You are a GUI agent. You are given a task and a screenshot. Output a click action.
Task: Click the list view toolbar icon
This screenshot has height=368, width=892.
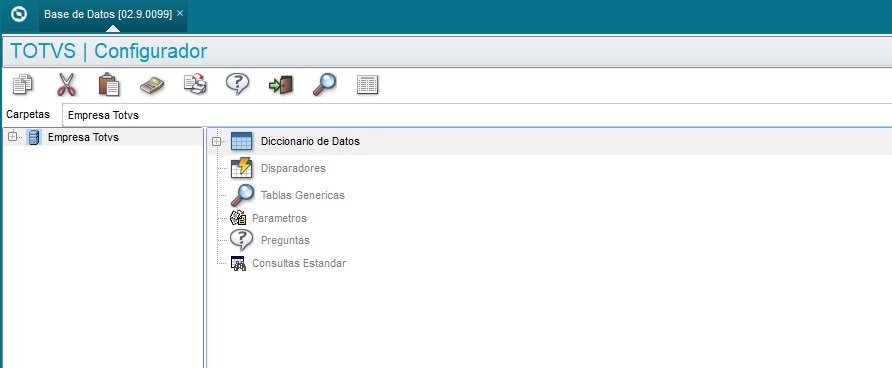(367, 85)
